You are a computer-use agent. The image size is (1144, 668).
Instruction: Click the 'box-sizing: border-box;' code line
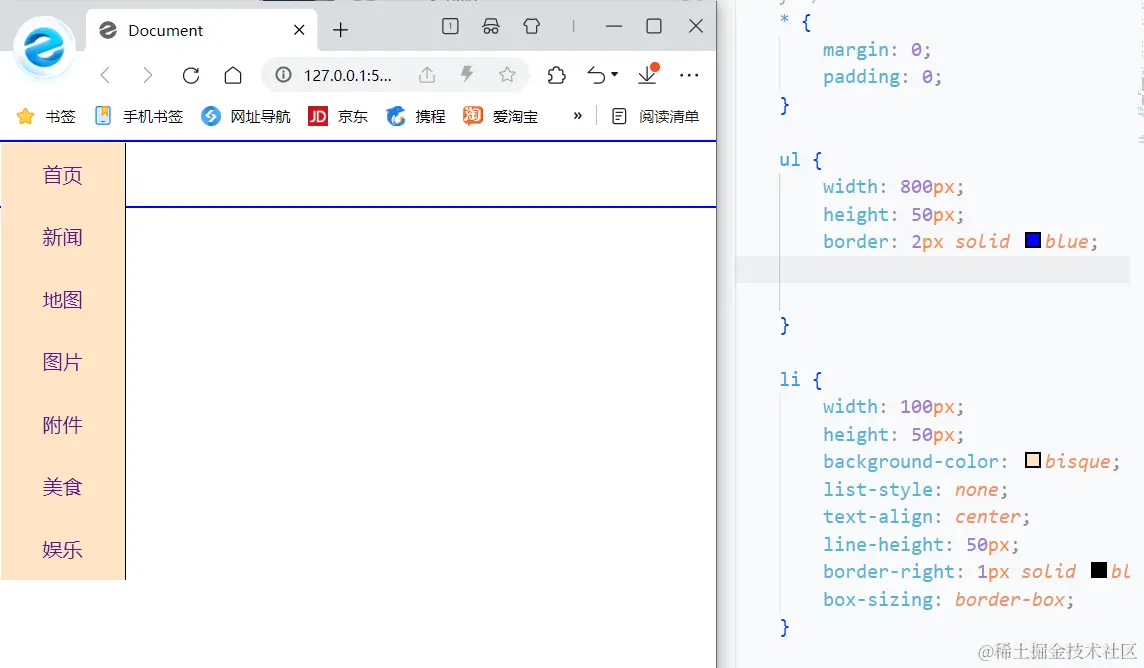[948, 599]
